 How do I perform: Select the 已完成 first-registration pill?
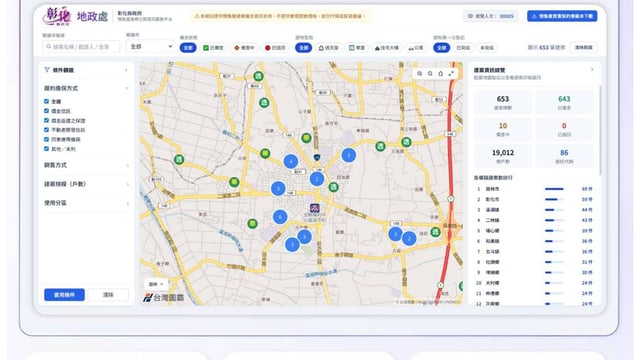(463, 48)
